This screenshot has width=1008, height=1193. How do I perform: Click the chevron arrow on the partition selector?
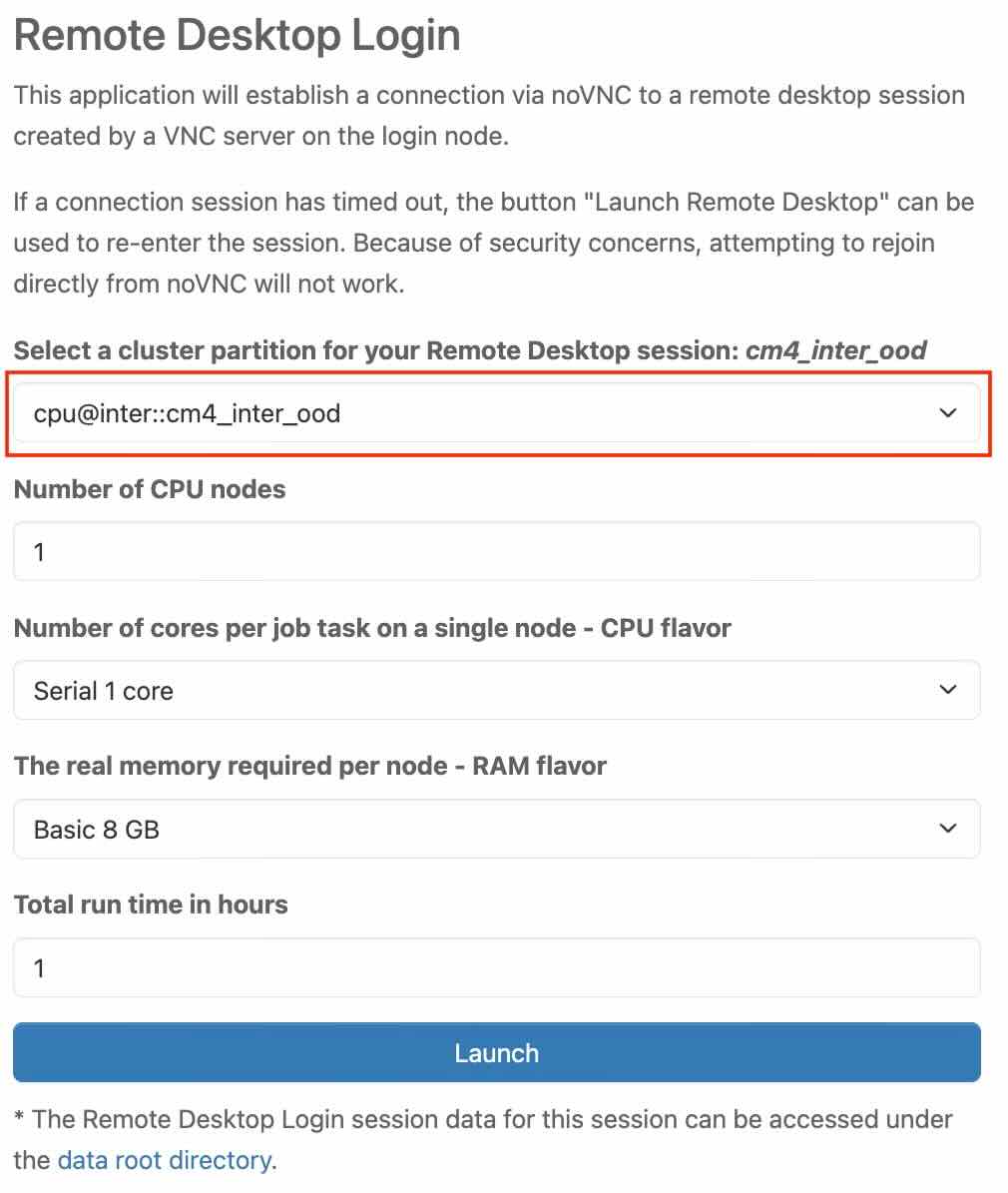click(x=948, y=413)
